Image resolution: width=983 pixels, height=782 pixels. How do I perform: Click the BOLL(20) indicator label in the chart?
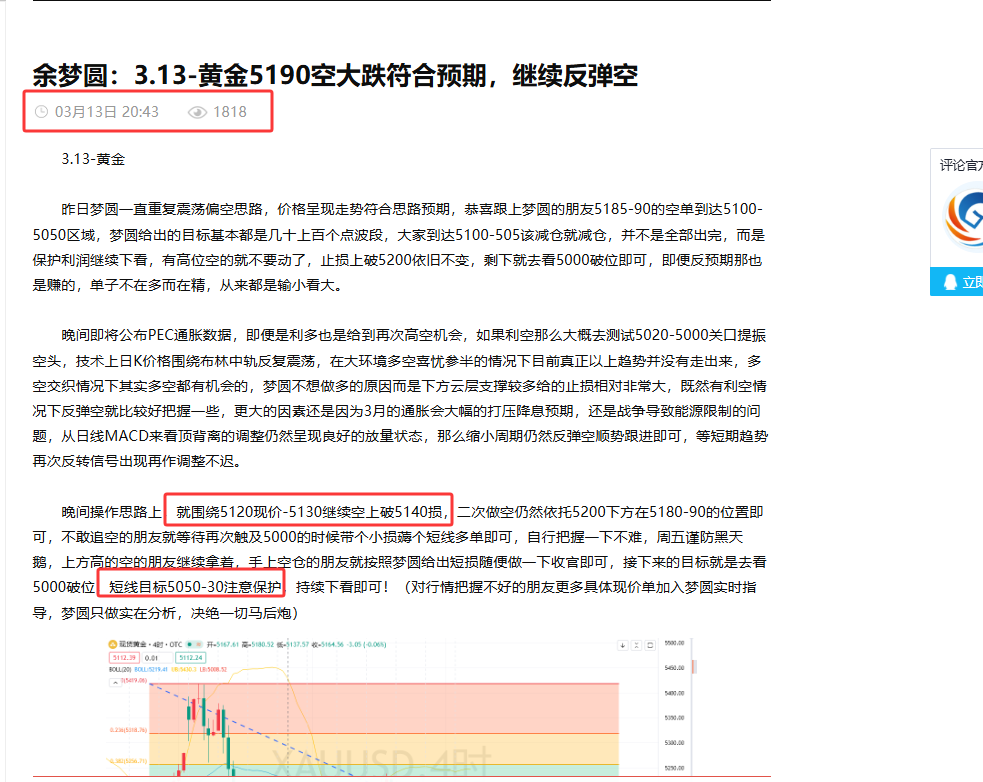click(120, 669)
